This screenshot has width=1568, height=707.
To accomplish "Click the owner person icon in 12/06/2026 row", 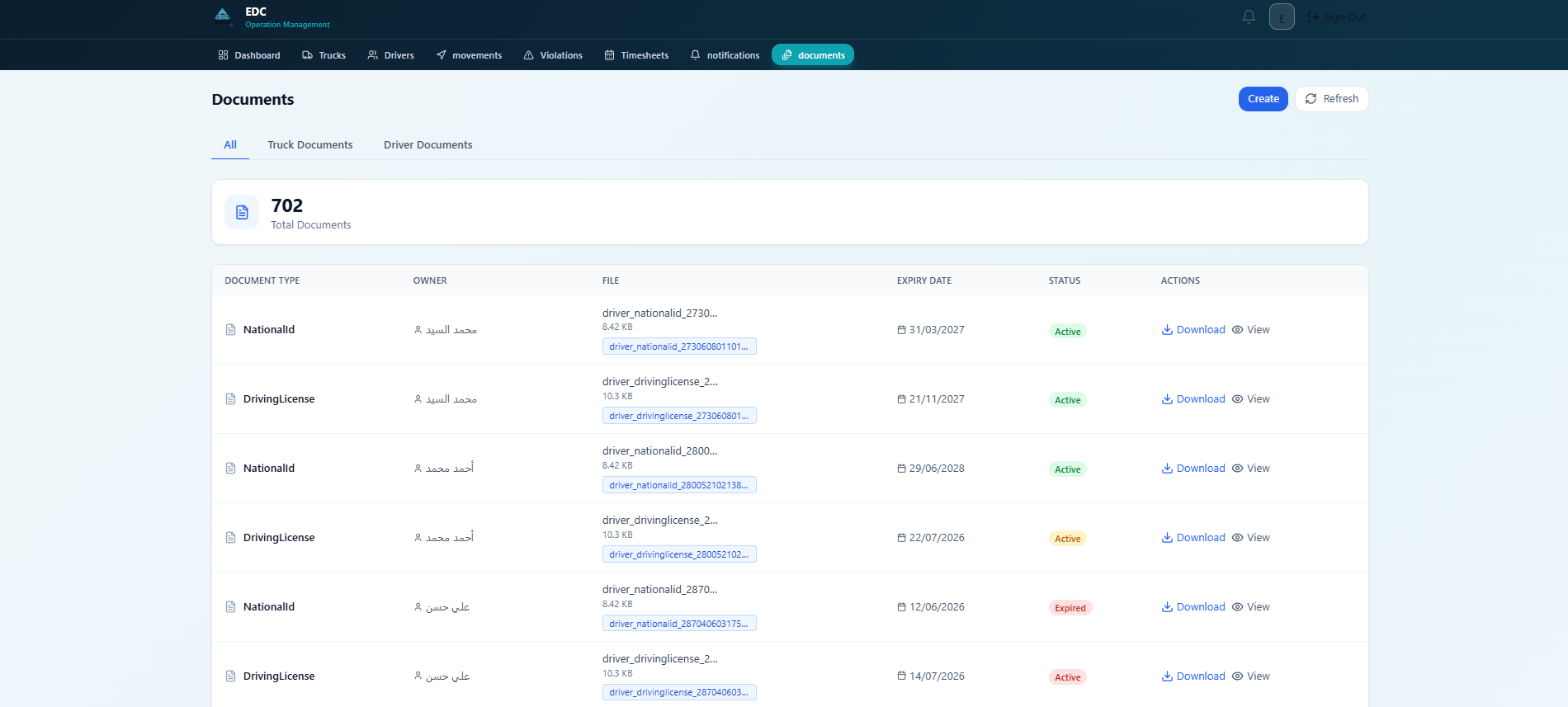I will (418, 607).
